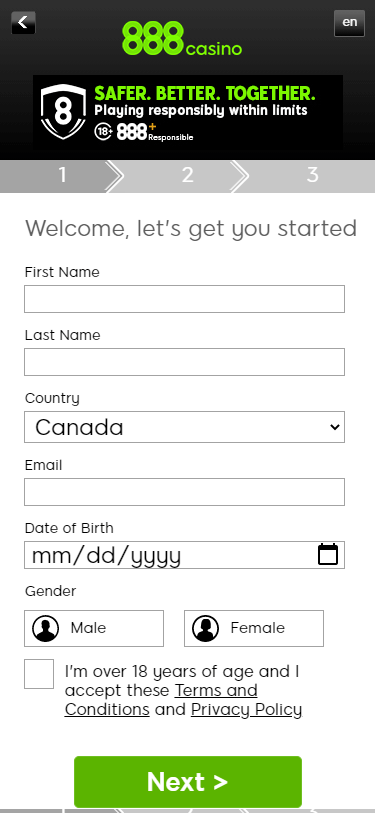Image resolution: width=375 pixels, height=813 pixels.
Task: Select Male gender option
Action: pyautogui.click(x=94, y=628)
